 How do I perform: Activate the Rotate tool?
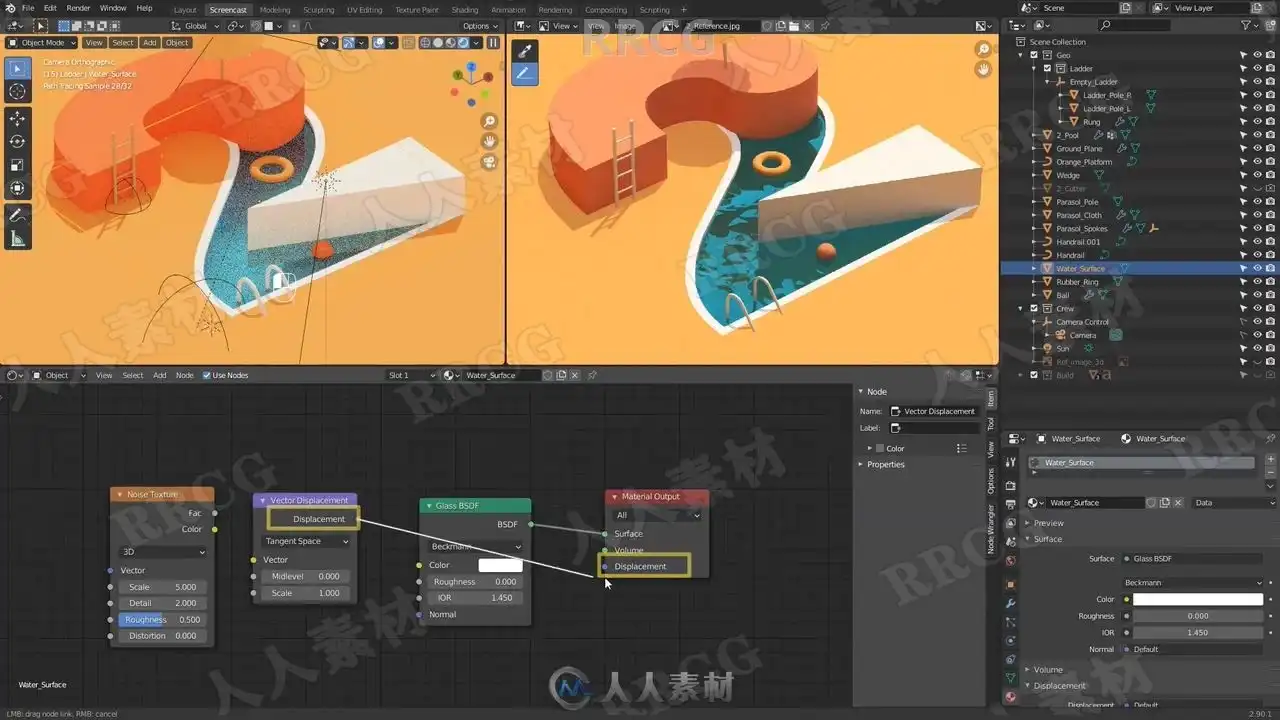coord(17,142)
